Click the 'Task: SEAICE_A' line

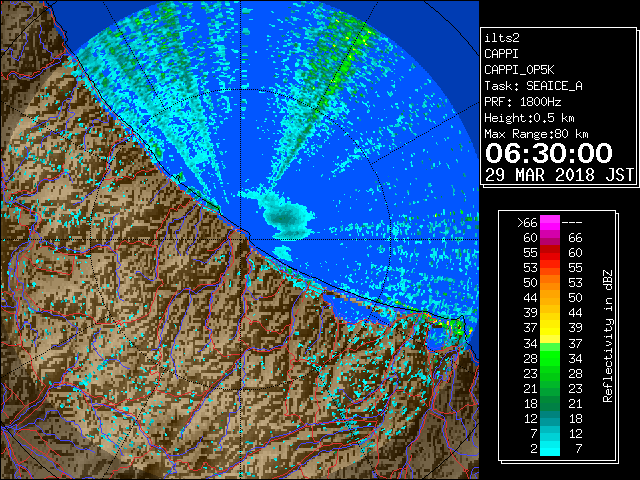[x=533, y=86]
